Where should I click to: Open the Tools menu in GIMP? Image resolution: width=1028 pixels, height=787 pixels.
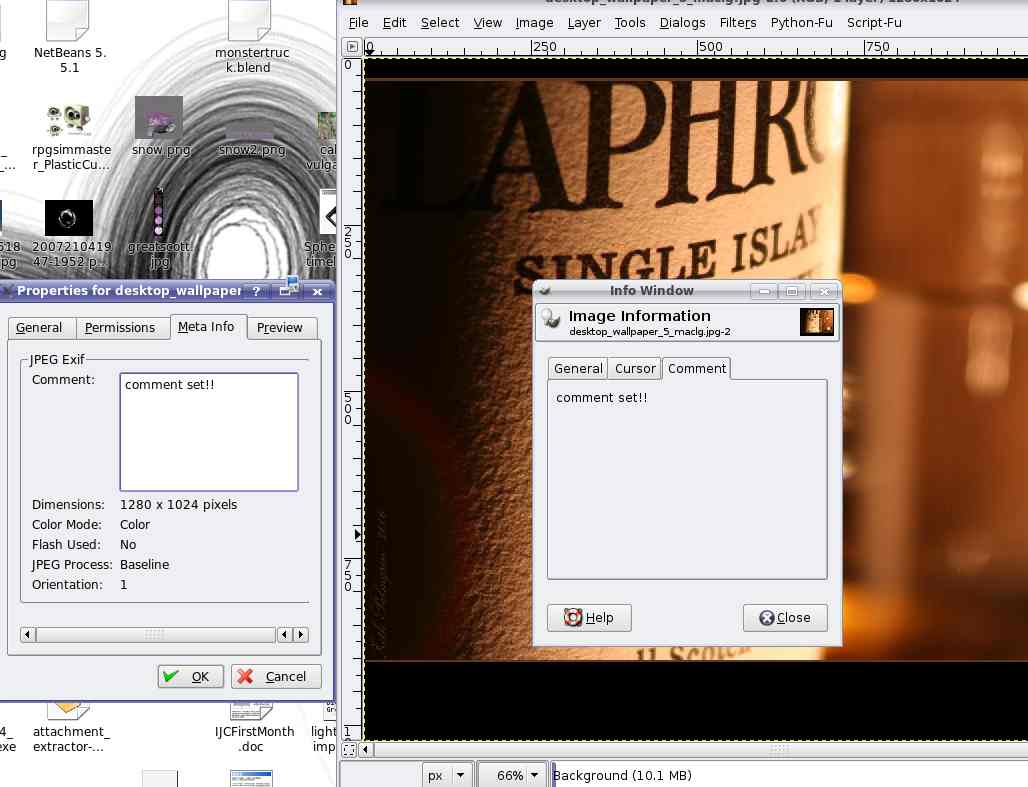tap(630, 23)
